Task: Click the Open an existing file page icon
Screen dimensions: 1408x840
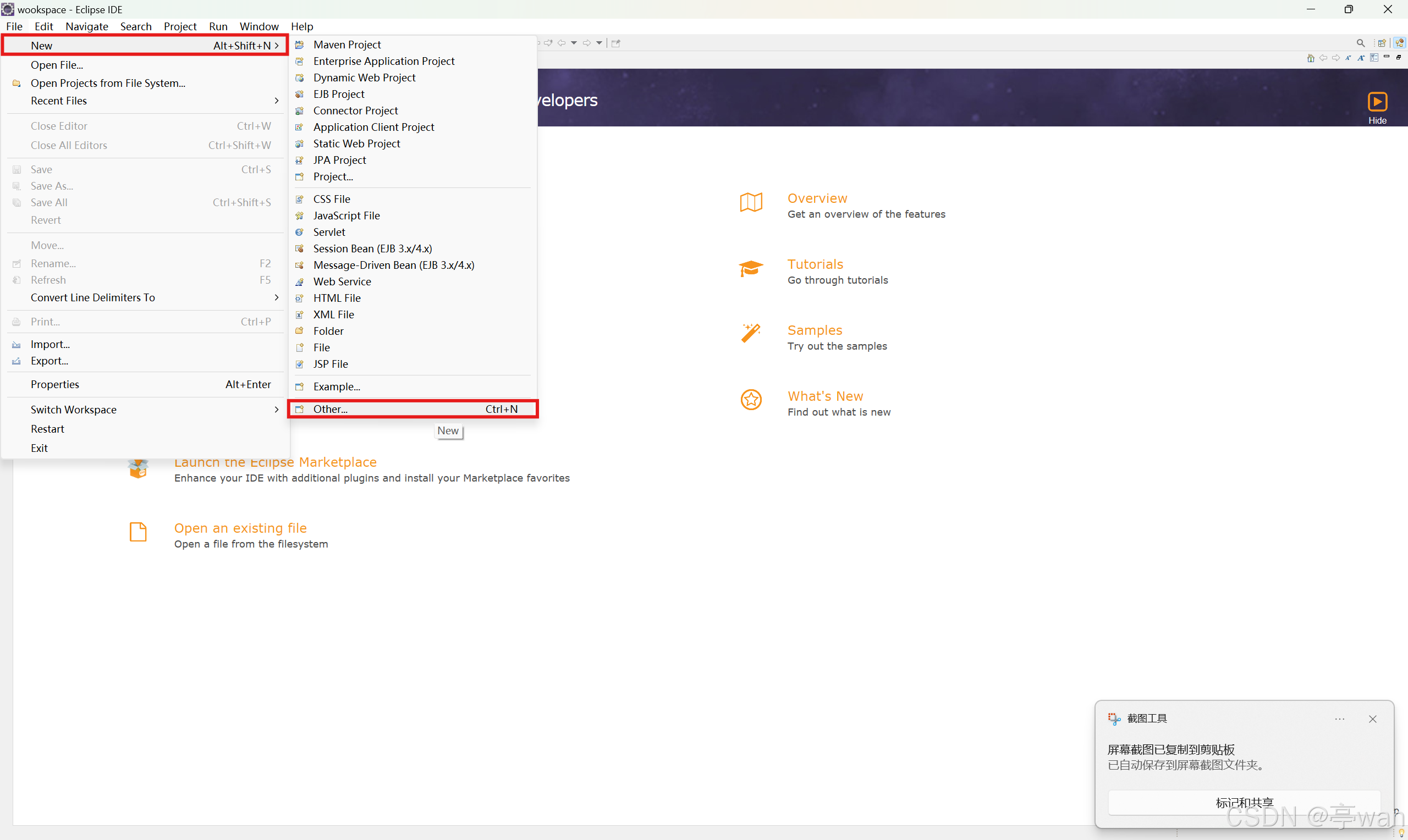Action: [138, 532]
